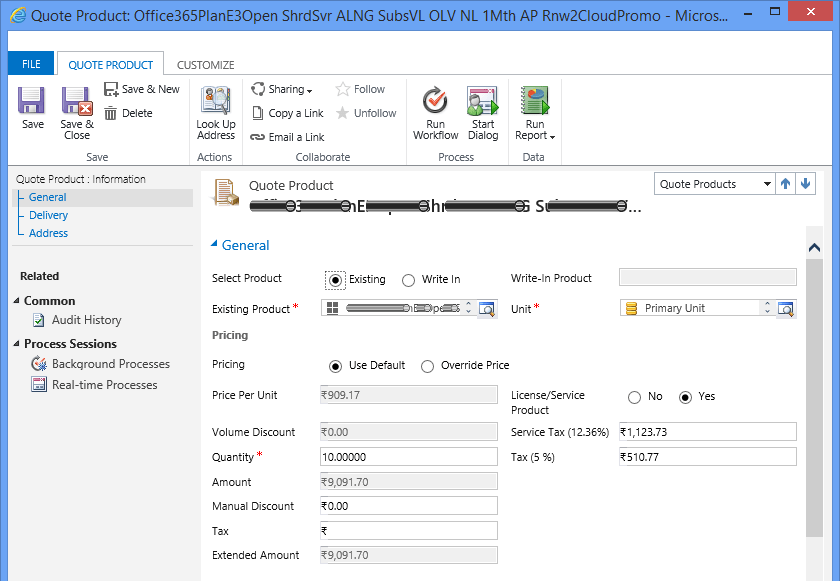Open Real-time Processes list
This screenshot has width=840, height=581.
coord(94,385)
